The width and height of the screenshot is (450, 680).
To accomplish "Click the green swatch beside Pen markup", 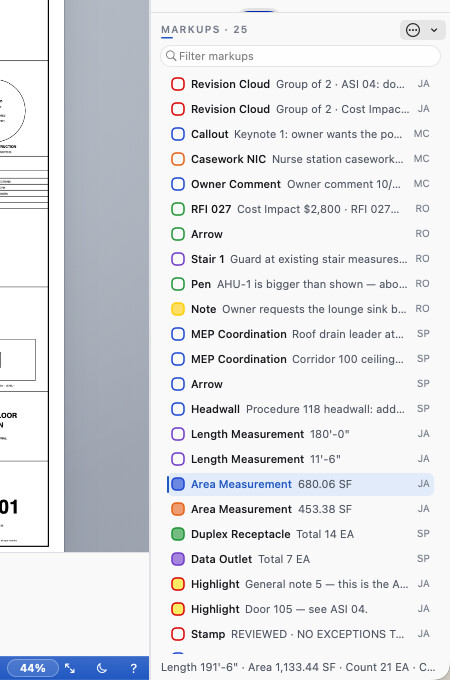I will point(178,284).
